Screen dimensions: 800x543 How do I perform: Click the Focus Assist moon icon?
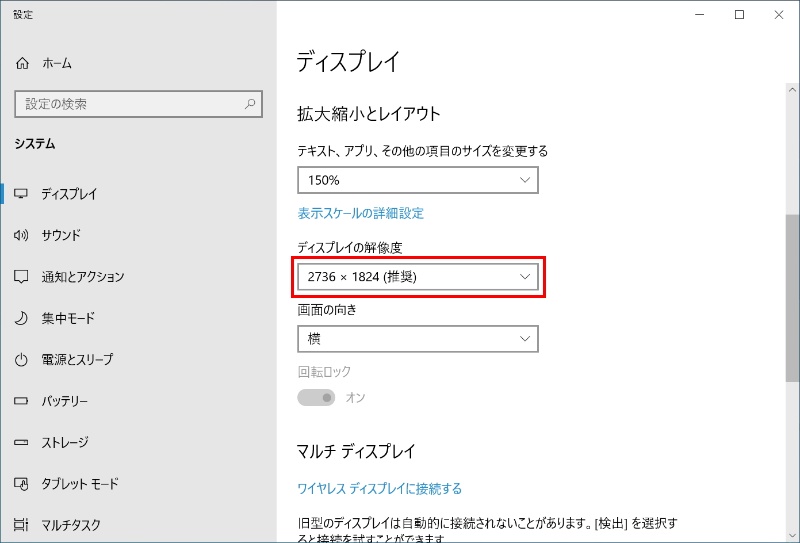(x=22, y=319)
